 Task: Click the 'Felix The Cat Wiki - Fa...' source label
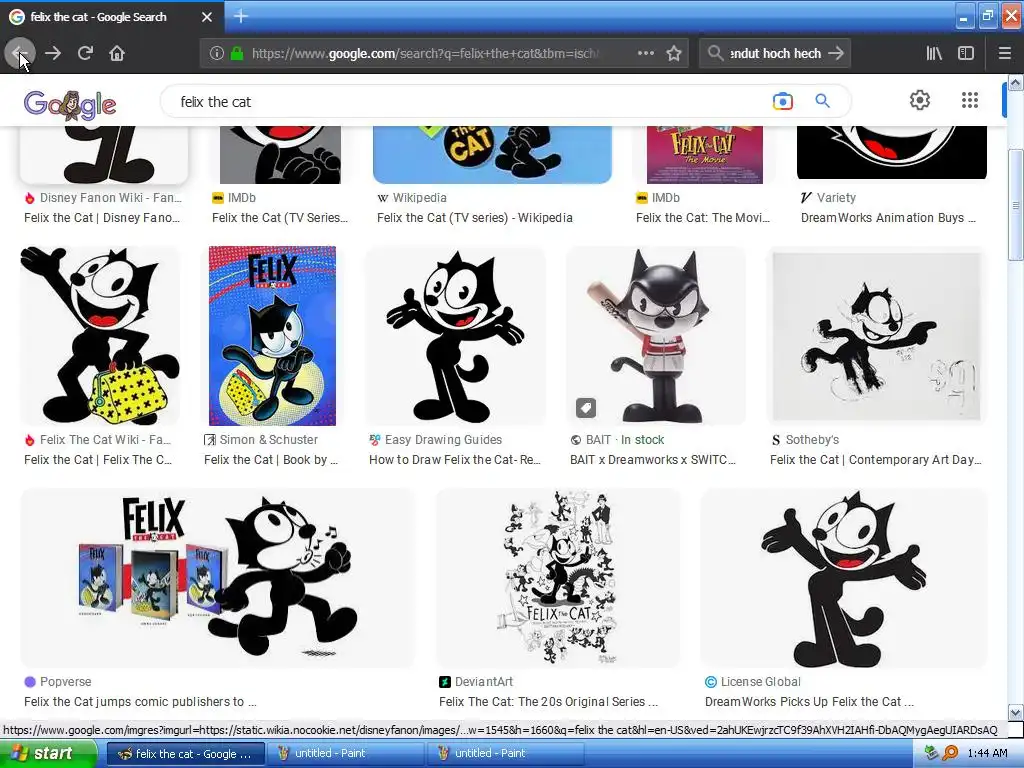coord(104,440)
